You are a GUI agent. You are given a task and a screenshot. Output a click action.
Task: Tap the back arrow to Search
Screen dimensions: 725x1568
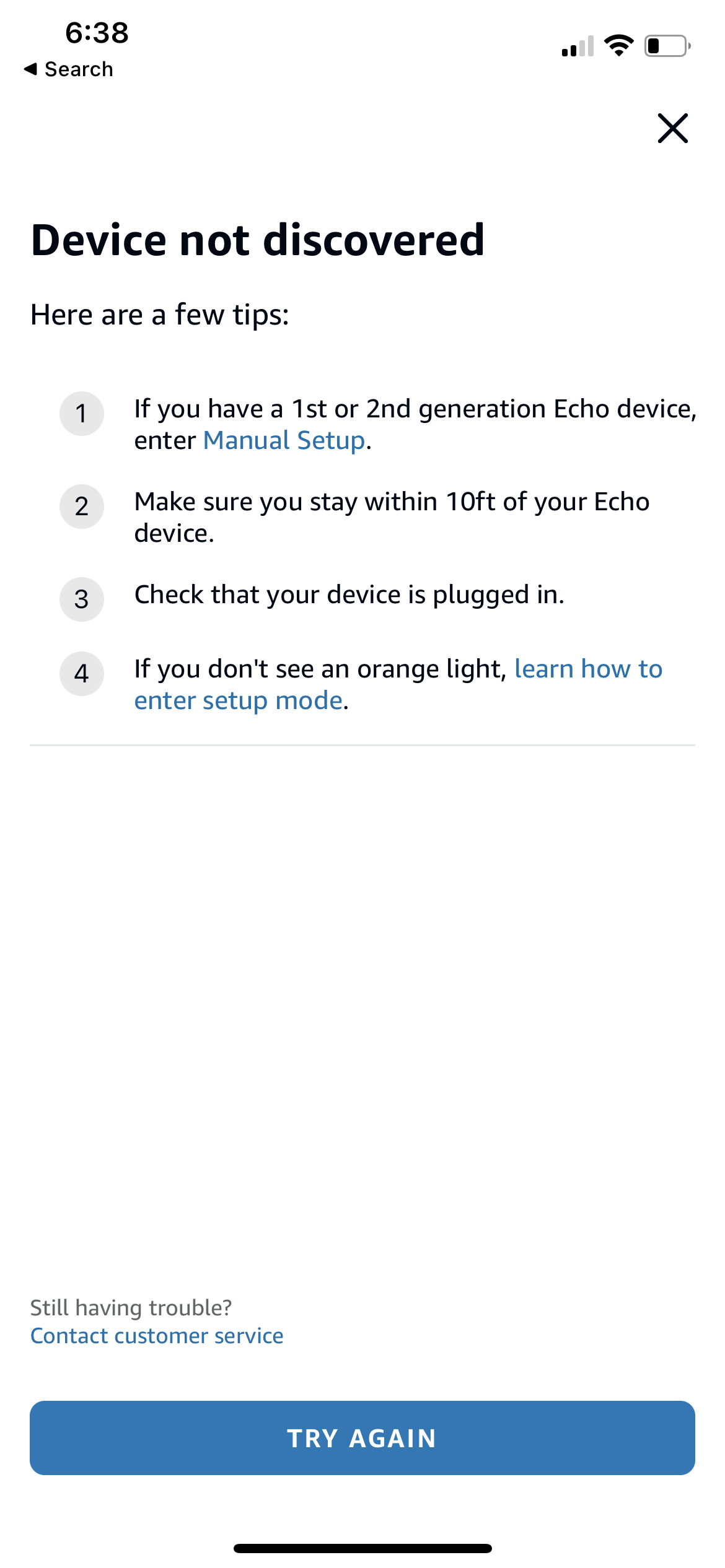(31, 69)
